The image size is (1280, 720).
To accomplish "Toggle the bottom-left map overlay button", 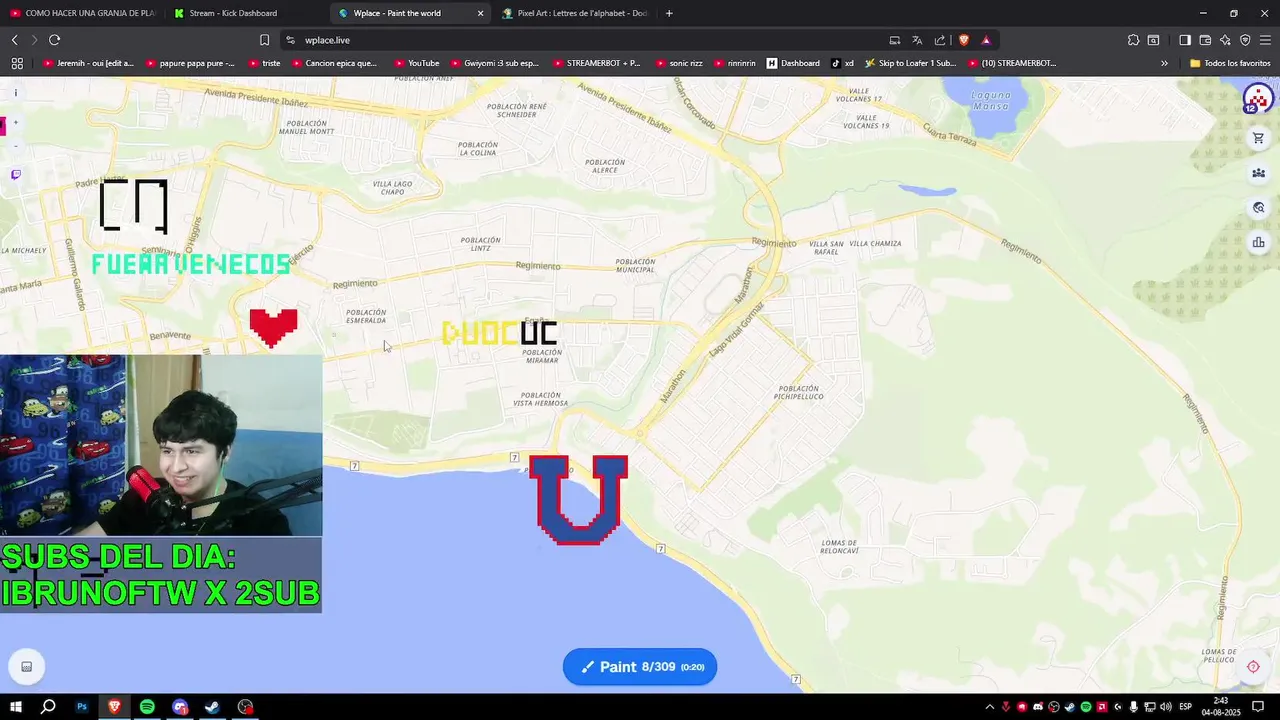I will pos(26,667).
